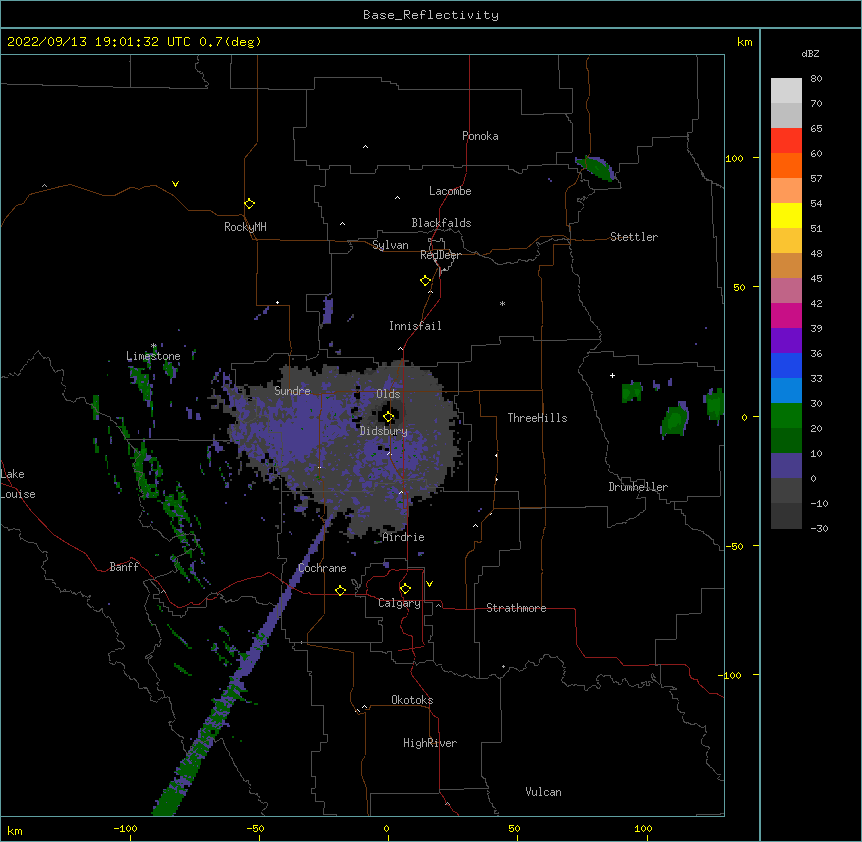862x842 pixels.
Task: Pick the bright yellow swatch below 54 dBZ
Action: (x=786, y=215)
